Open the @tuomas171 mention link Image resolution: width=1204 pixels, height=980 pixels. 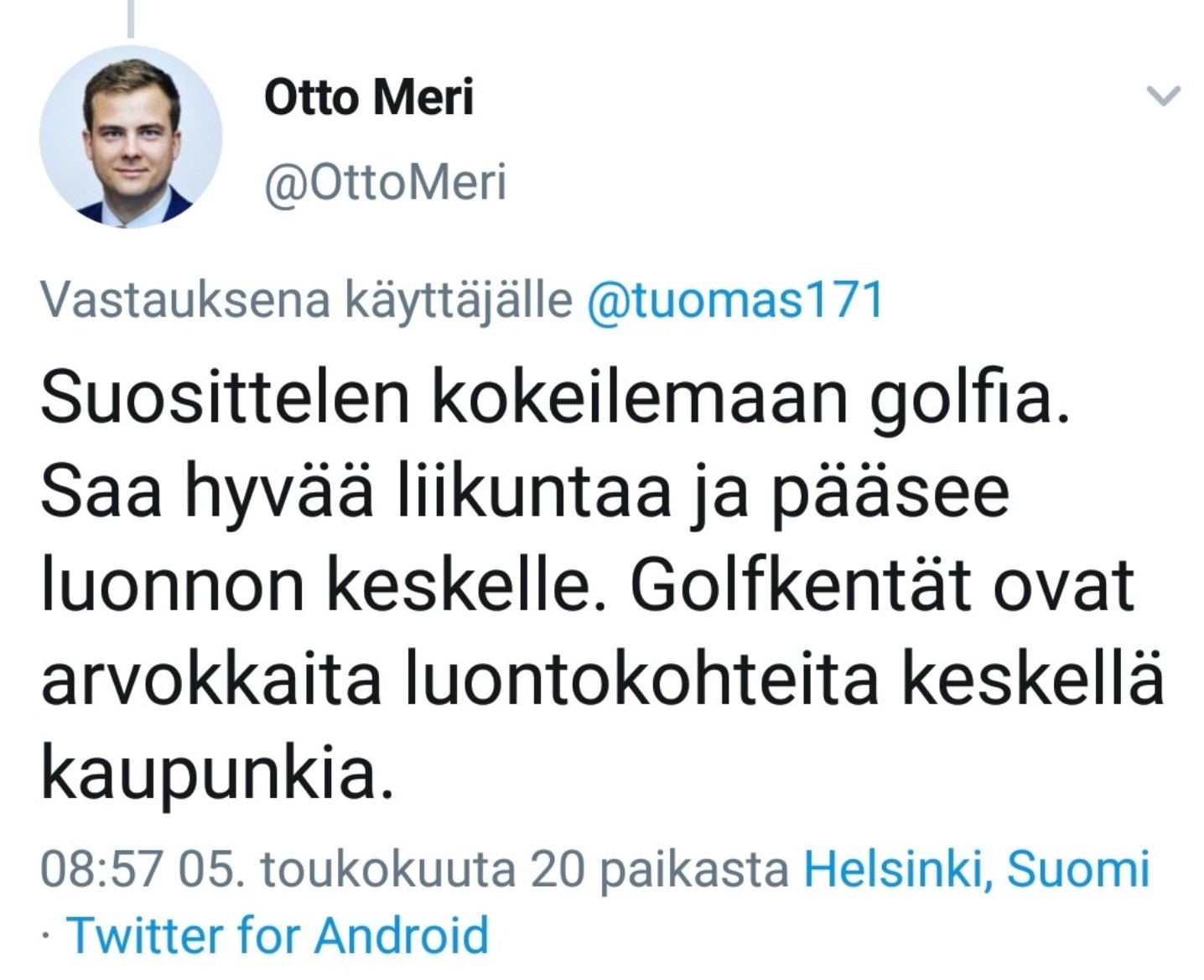coord(735,300)
